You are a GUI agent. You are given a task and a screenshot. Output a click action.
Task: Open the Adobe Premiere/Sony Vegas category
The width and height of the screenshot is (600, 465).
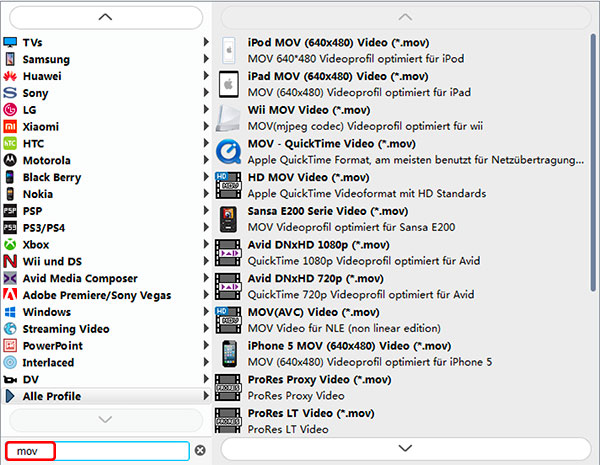106,295
